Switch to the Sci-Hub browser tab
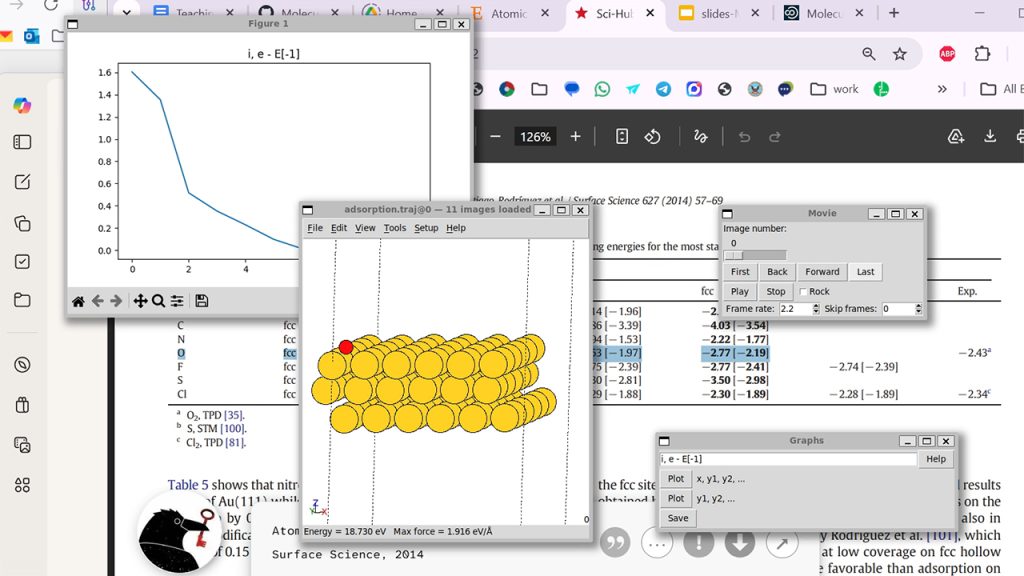1024x576 pixels. coord(614,13)
